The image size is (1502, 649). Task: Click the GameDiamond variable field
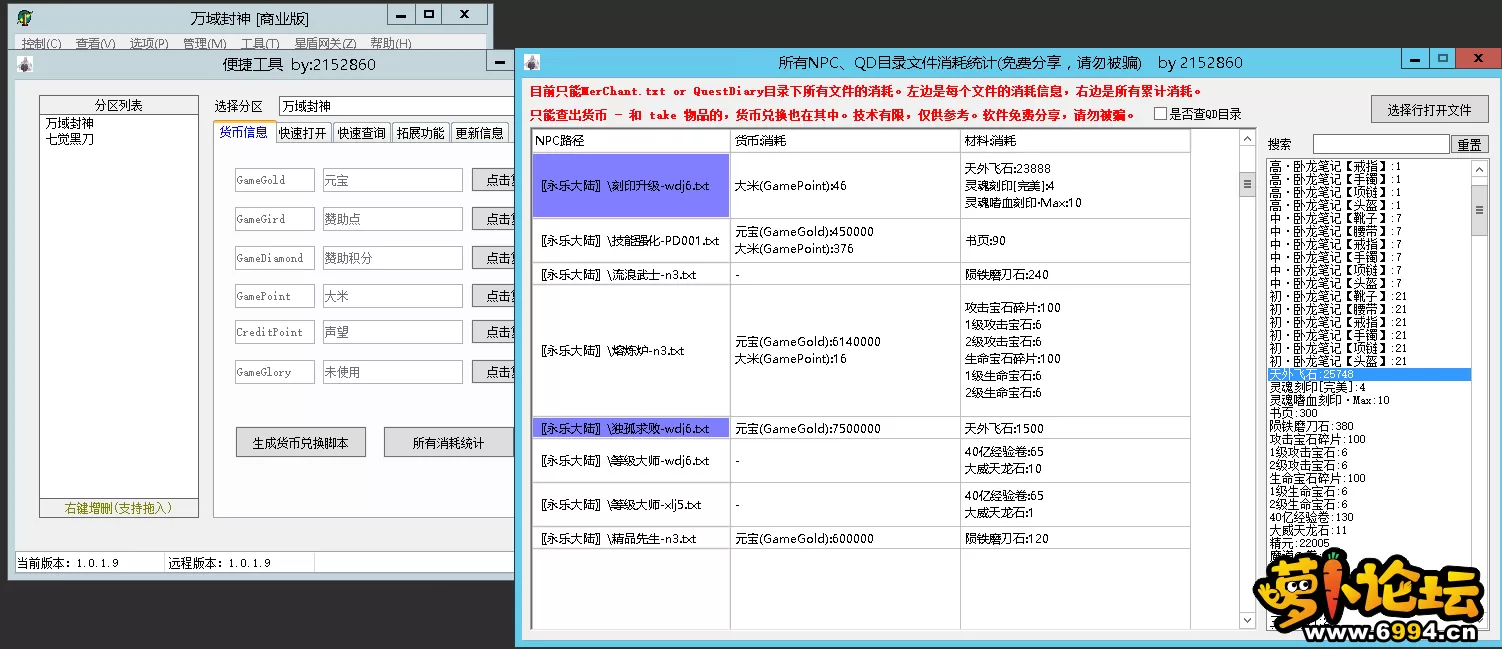[274, 258]
